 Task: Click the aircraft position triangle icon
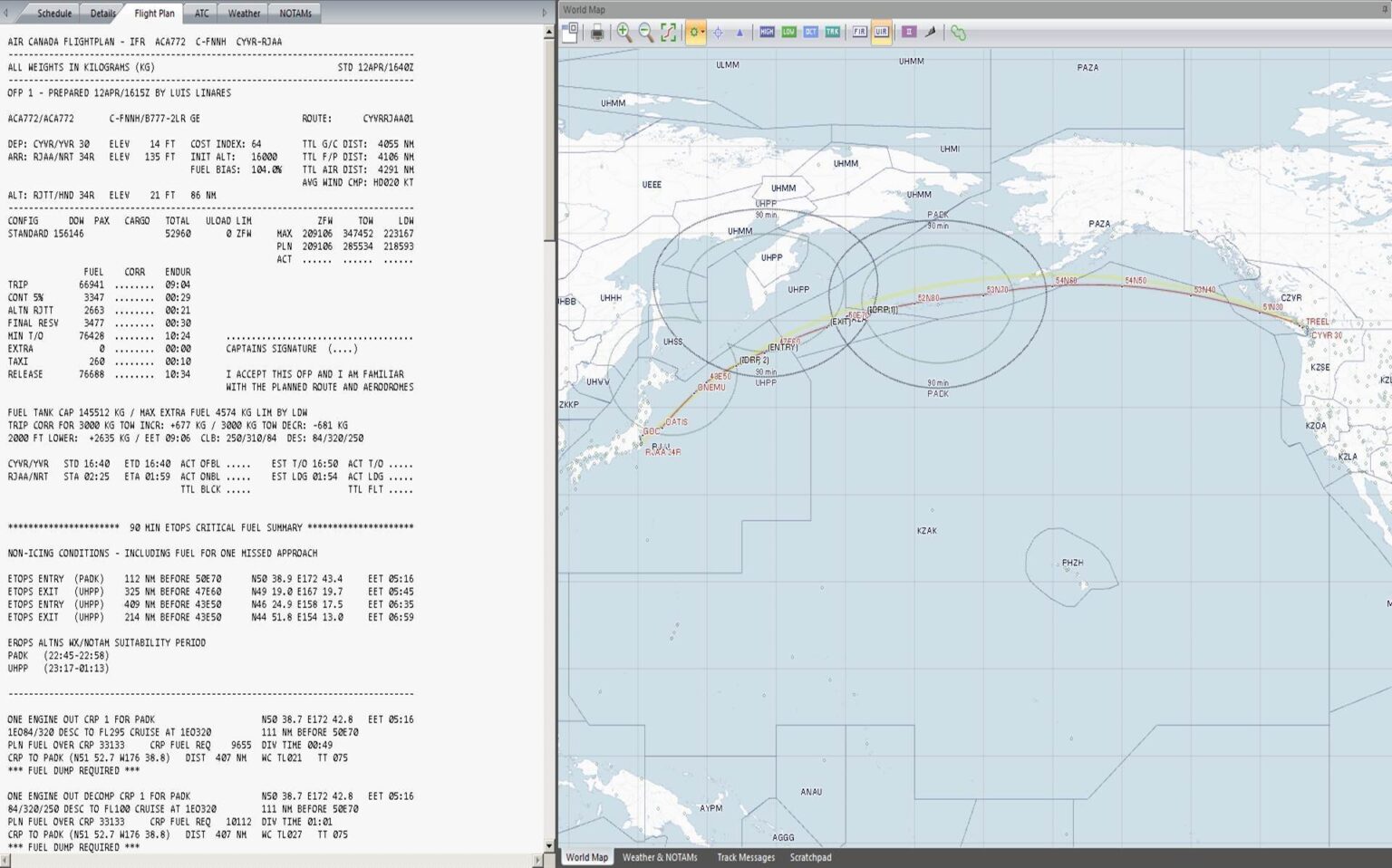[740, 33]
